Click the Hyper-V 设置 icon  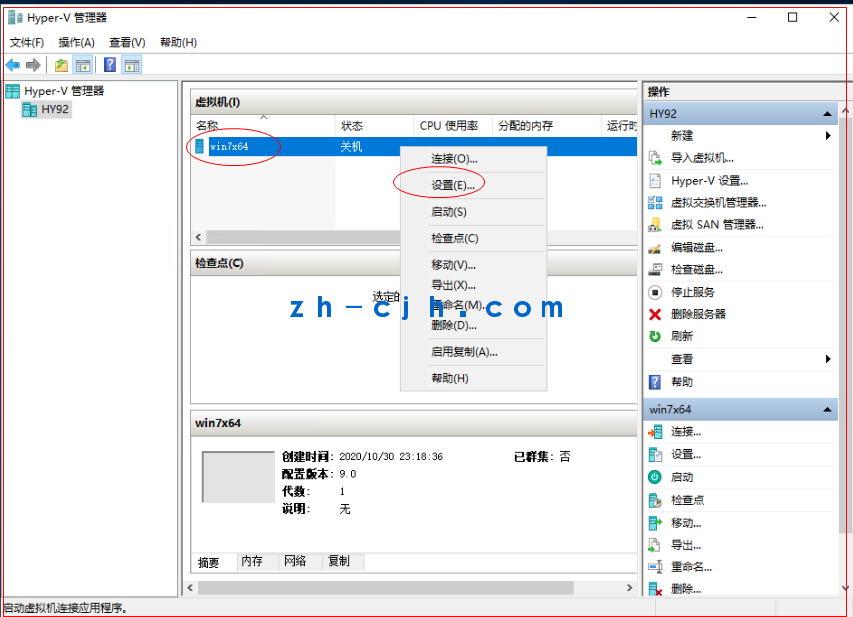[656, 181]
